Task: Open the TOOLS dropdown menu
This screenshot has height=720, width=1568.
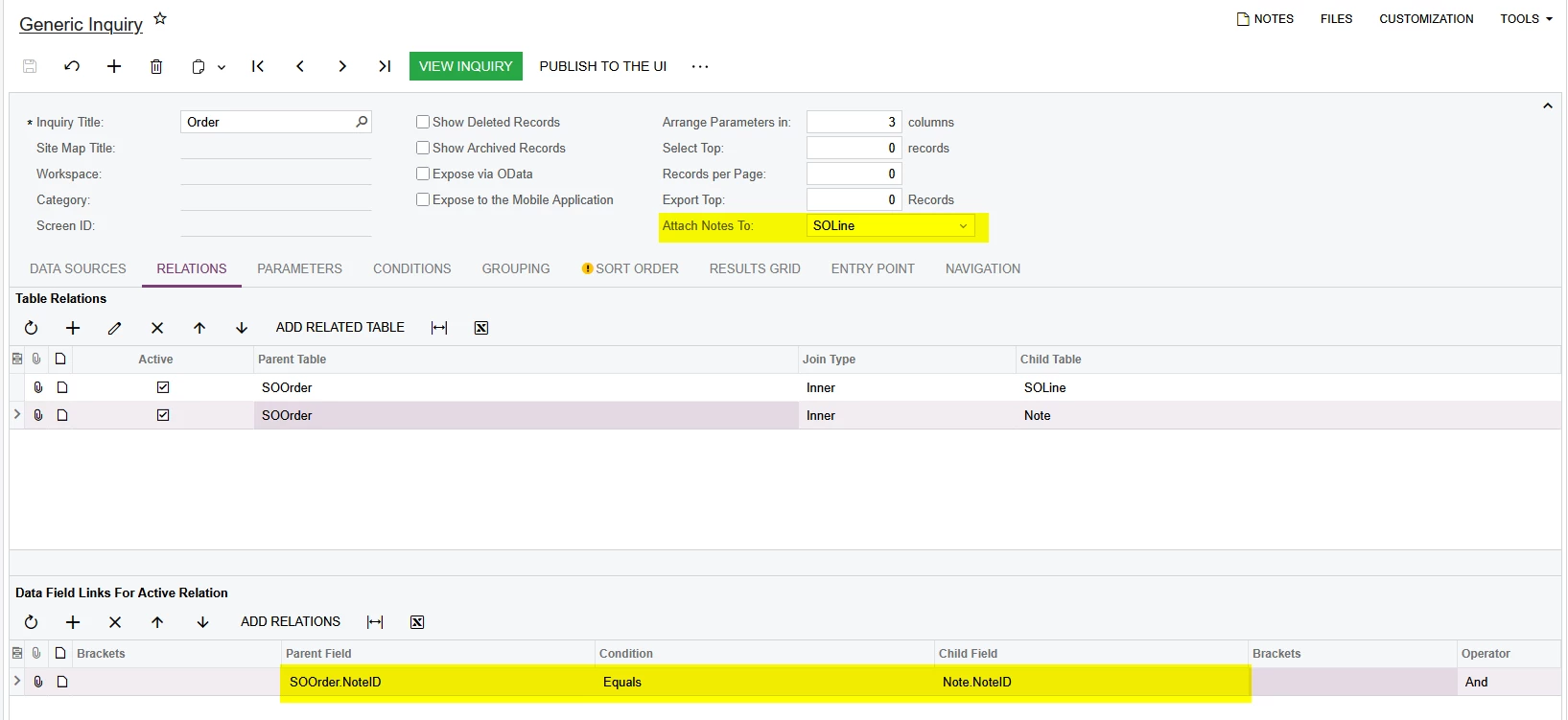Action: point(1526,19)
